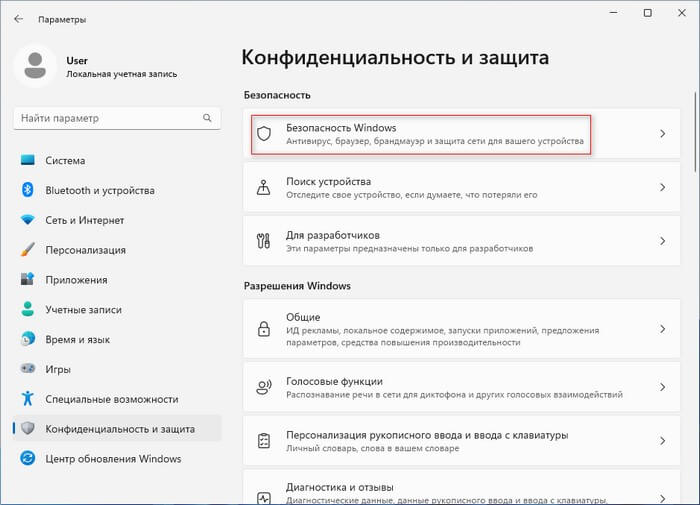Image resolution: width=700 pixels, height=505 pixels.
Task: Click the Bluetooth icon in sidebar
Action: 28,190
